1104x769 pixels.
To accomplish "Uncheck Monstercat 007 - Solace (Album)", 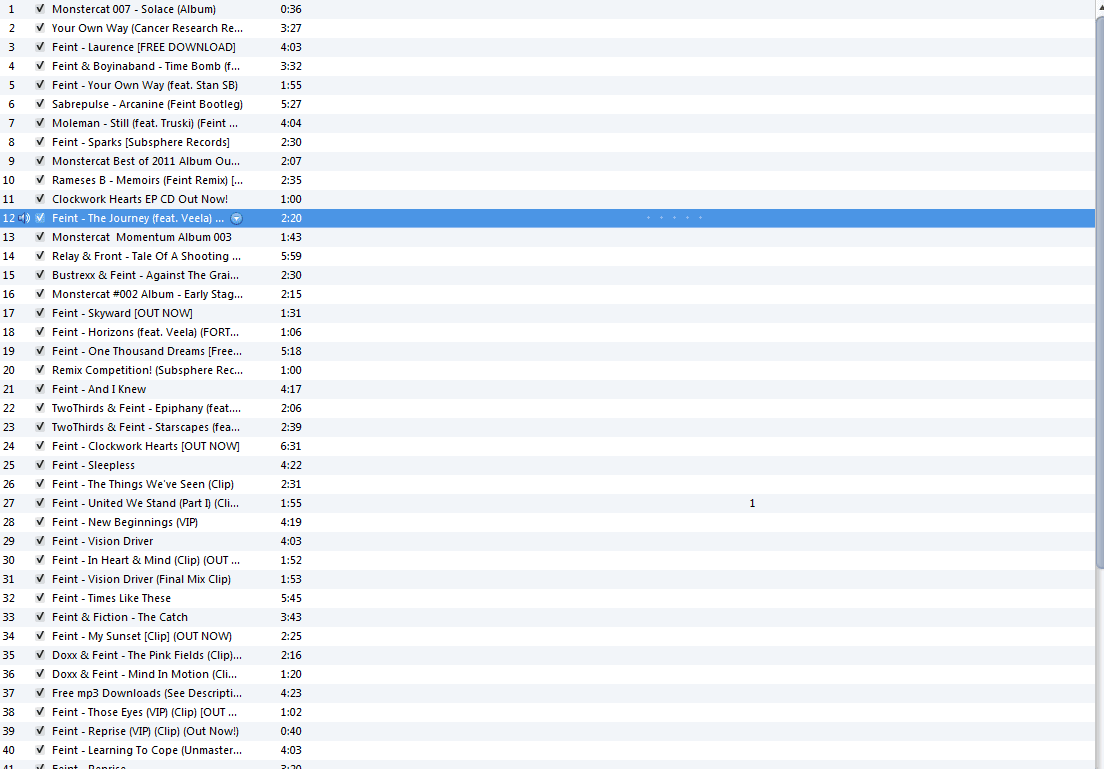I will click(x=40, y=9).
